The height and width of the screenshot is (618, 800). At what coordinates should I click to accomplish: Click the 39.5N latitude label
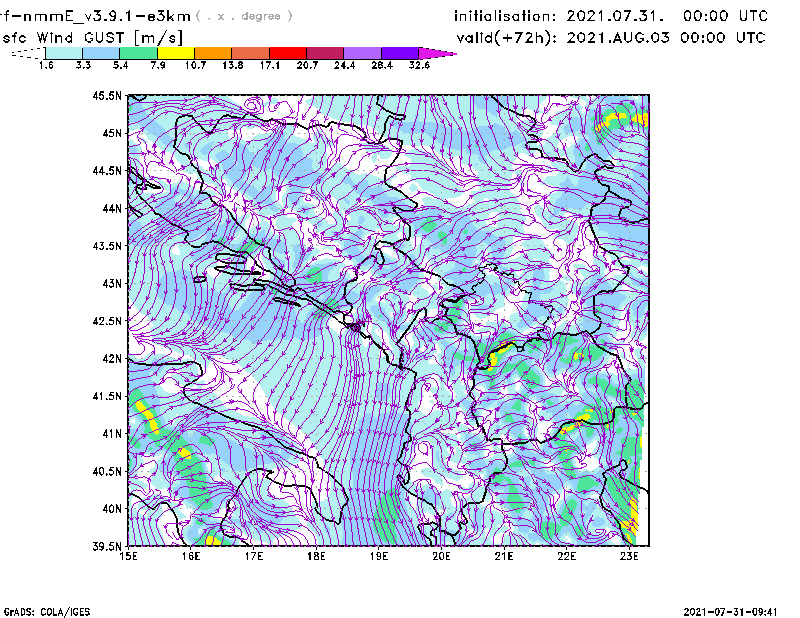[107, 547]
